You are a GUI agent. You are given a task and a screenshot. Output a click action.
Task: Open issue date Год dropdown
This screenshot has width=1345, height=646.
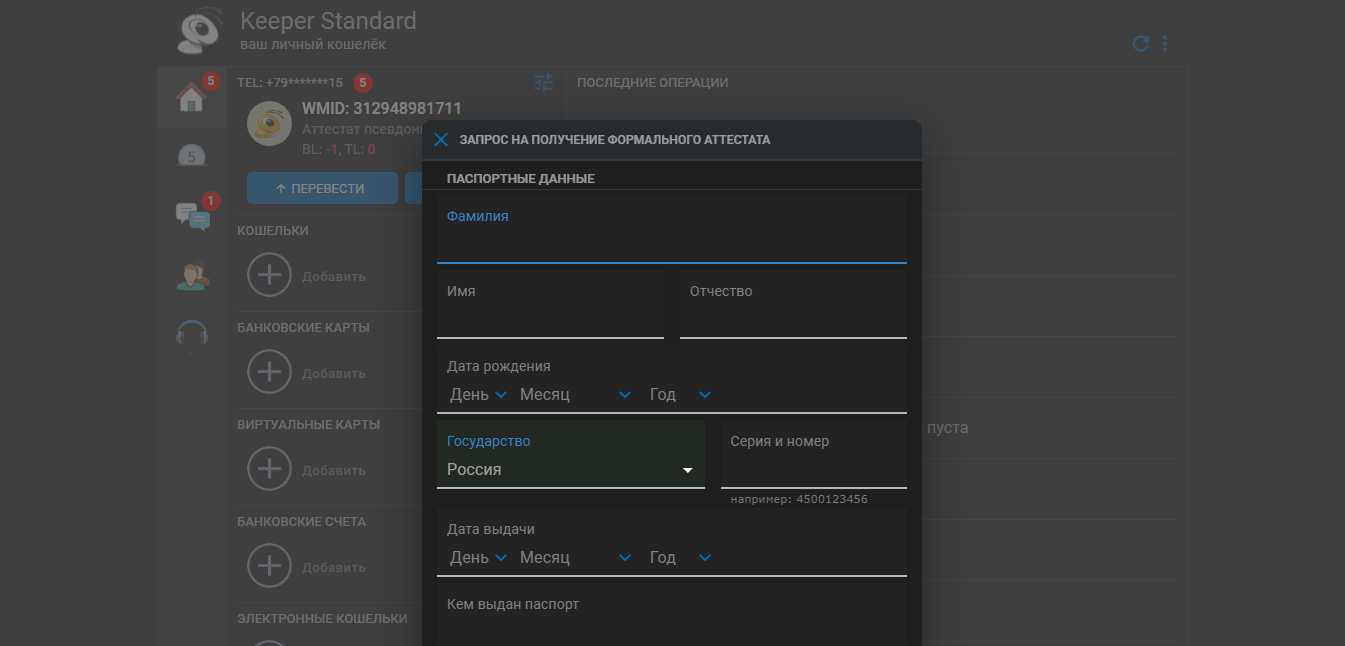click(x=680, y=557)
